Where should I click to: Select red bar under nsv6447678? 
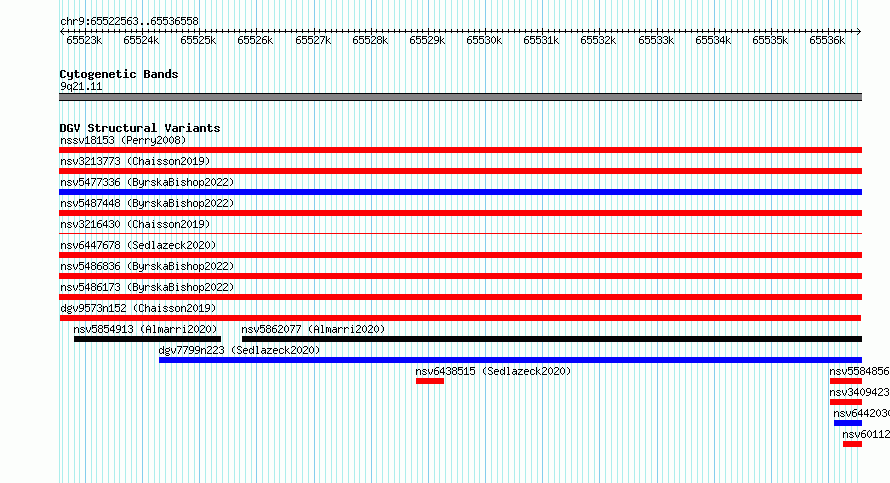tap(460, 255)
